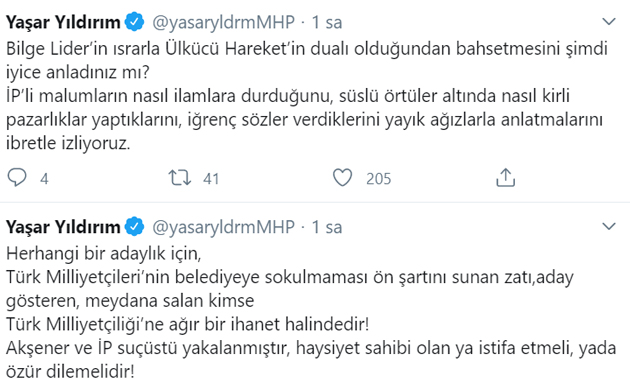Share the first tweet using upload icon
The image size is (630, 379).
tap(505, 178)
